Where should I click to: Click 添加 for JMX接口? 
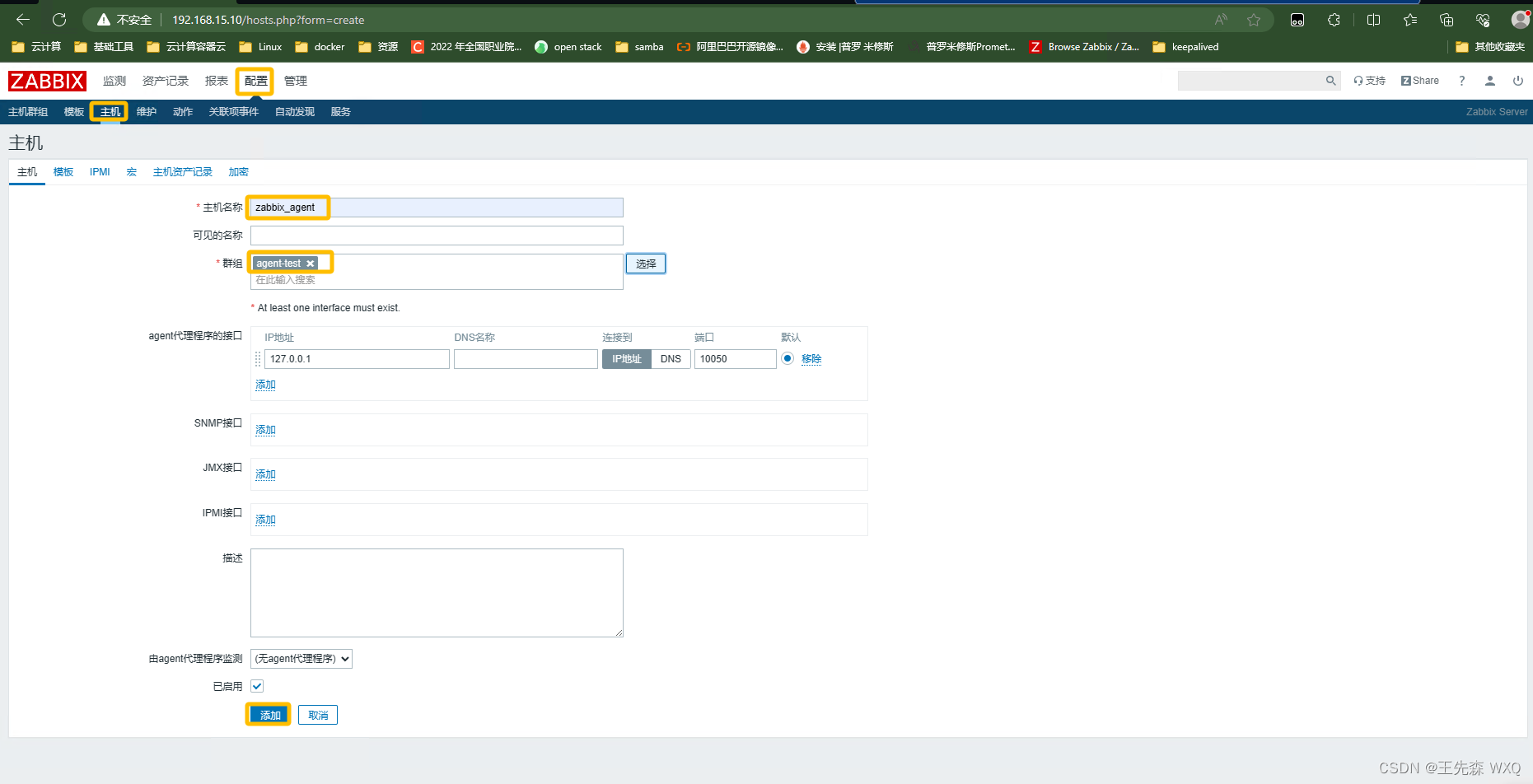click(265, 474)
